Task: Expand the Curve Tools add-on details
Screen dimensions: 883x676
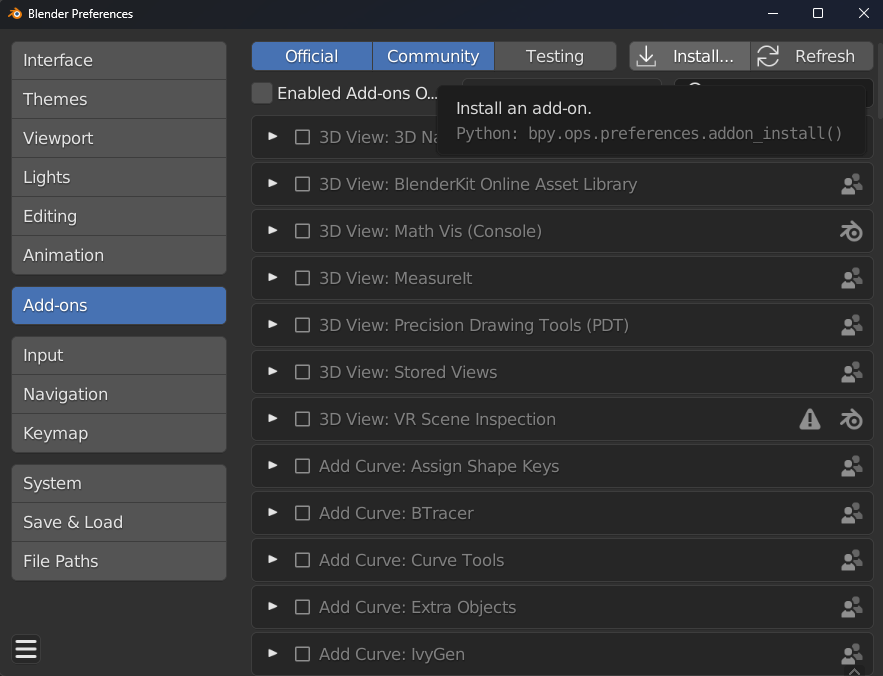Action: [273, 559]
